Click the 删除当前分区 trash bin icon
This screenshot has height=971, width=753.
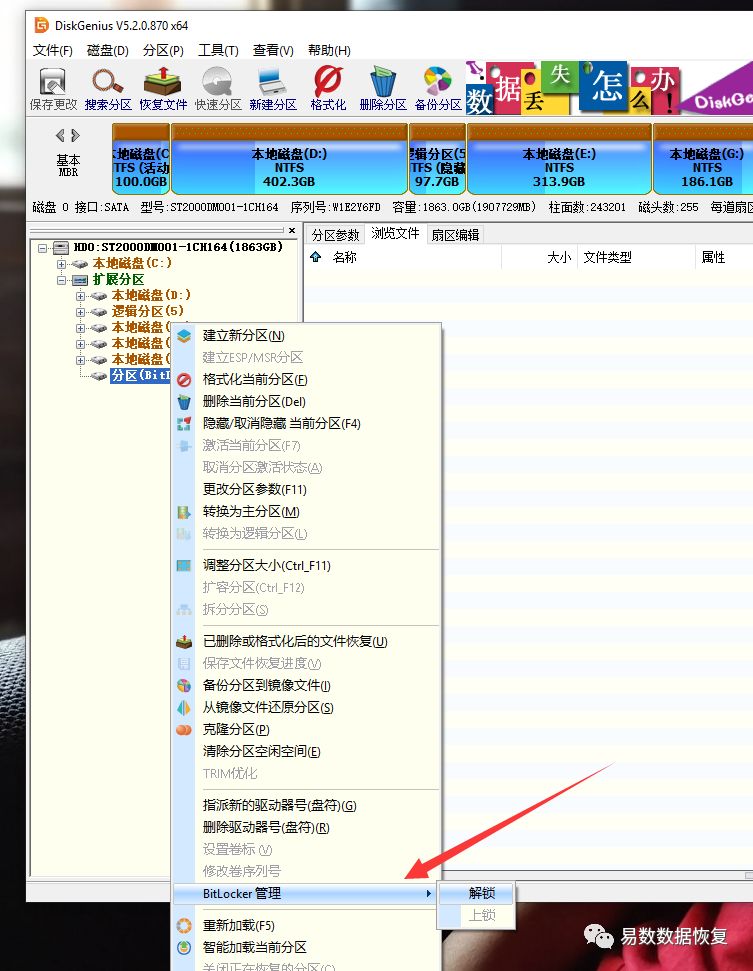pyautogui.click(x=184, y=402)
